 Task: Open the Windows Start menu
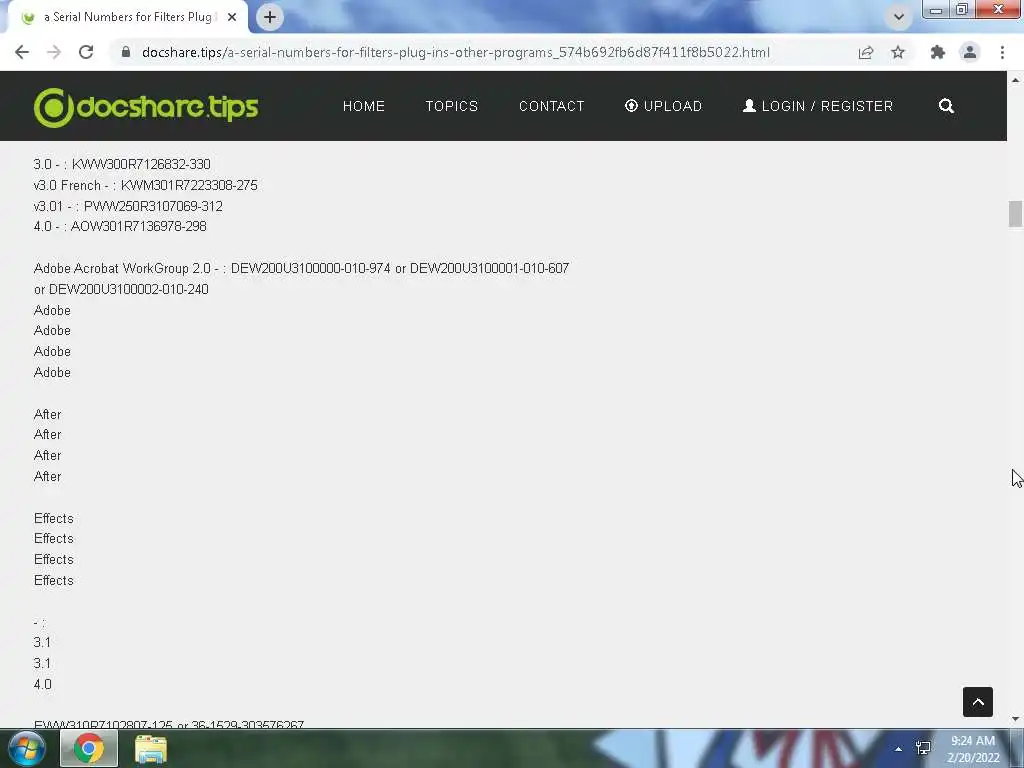click(26, 748)
